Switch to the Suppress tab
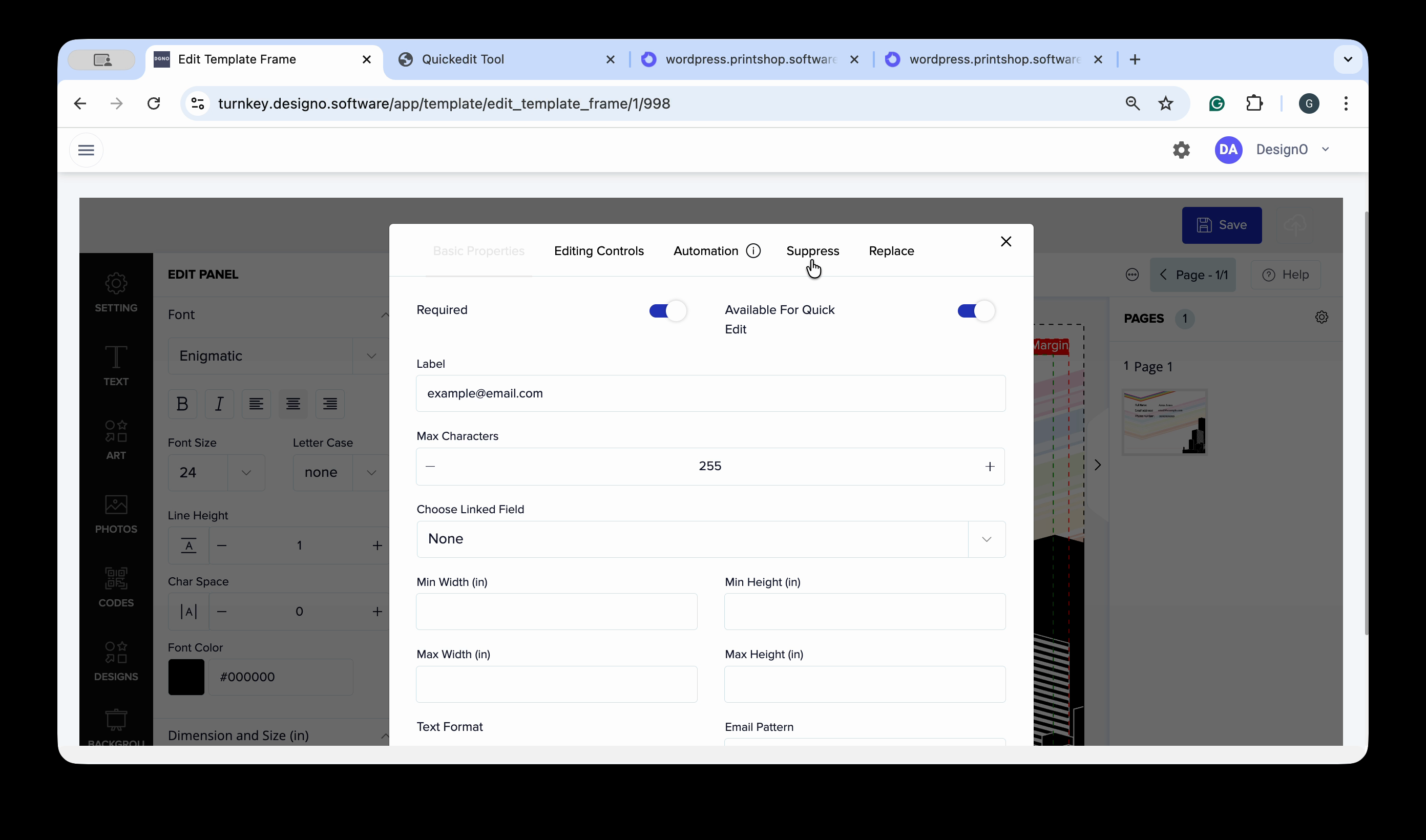The height and width of the screenshot is (840, 1426). coord(812,251)
